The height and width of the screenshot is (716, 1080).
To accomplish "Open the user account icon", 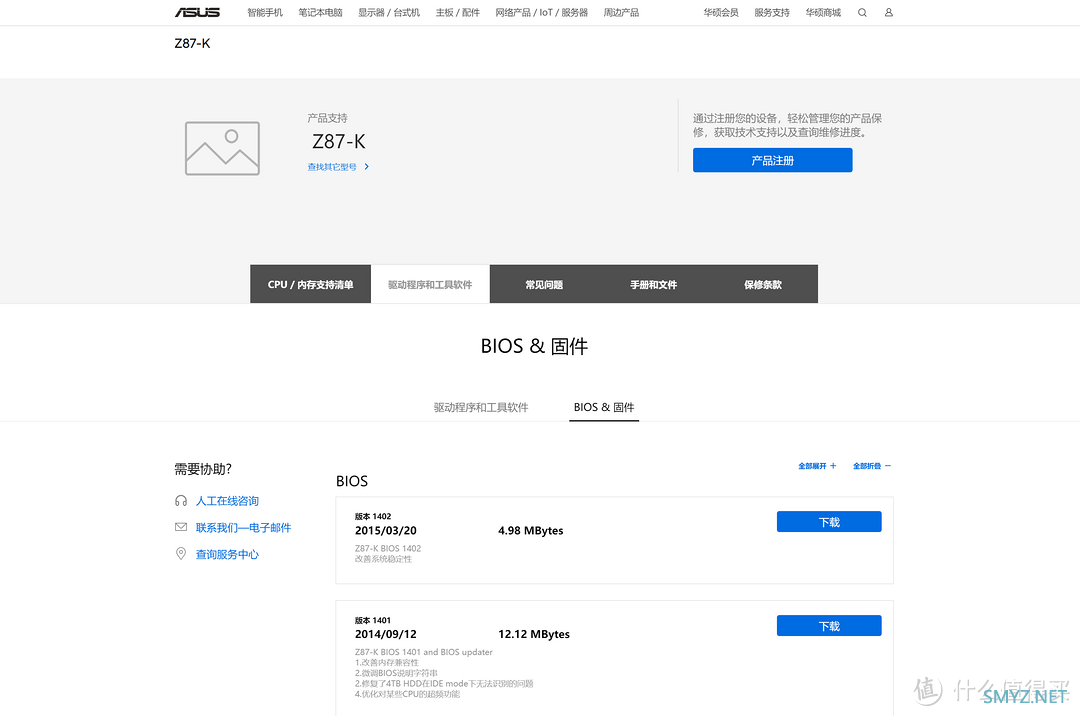I will (x=889, y=12).
